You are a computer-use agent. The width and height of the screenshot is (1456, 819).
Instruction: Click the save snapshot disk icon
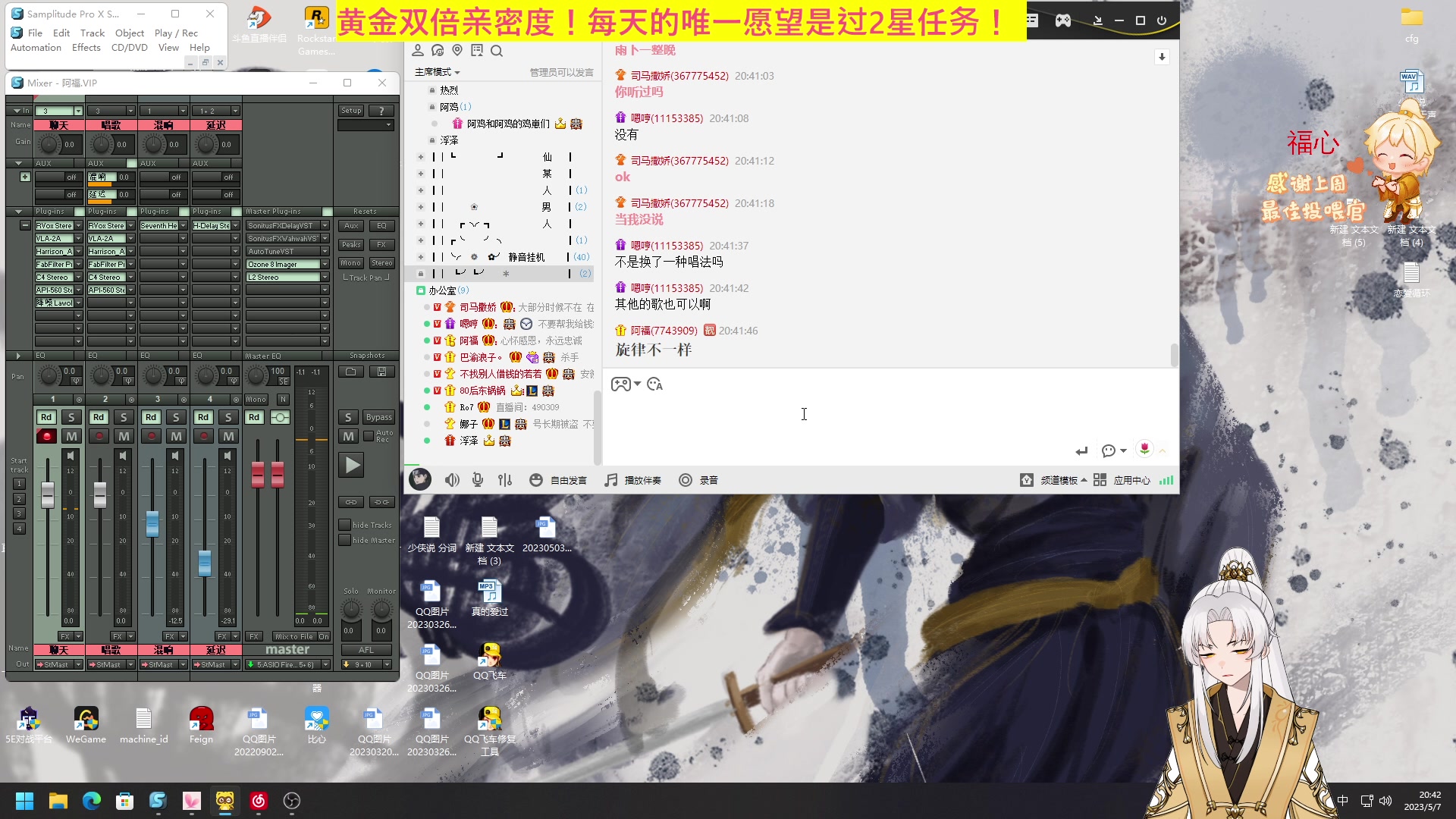click(x=381, y=372)
